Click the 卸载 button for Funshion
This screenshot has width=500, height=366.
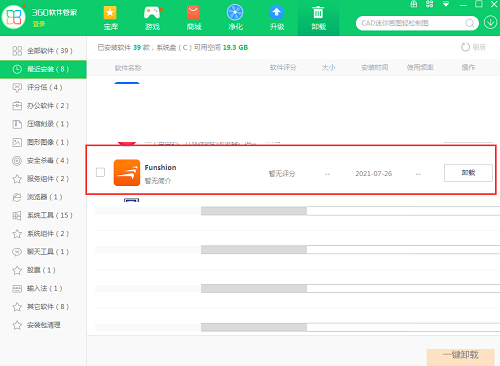[468, 173]
